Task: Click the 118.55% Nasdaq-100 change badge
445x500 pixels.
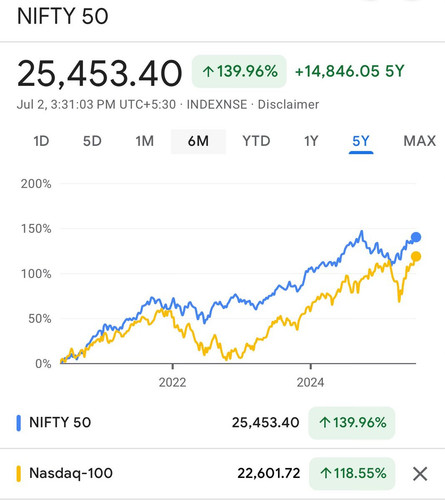Action: [x=352, y=474]
